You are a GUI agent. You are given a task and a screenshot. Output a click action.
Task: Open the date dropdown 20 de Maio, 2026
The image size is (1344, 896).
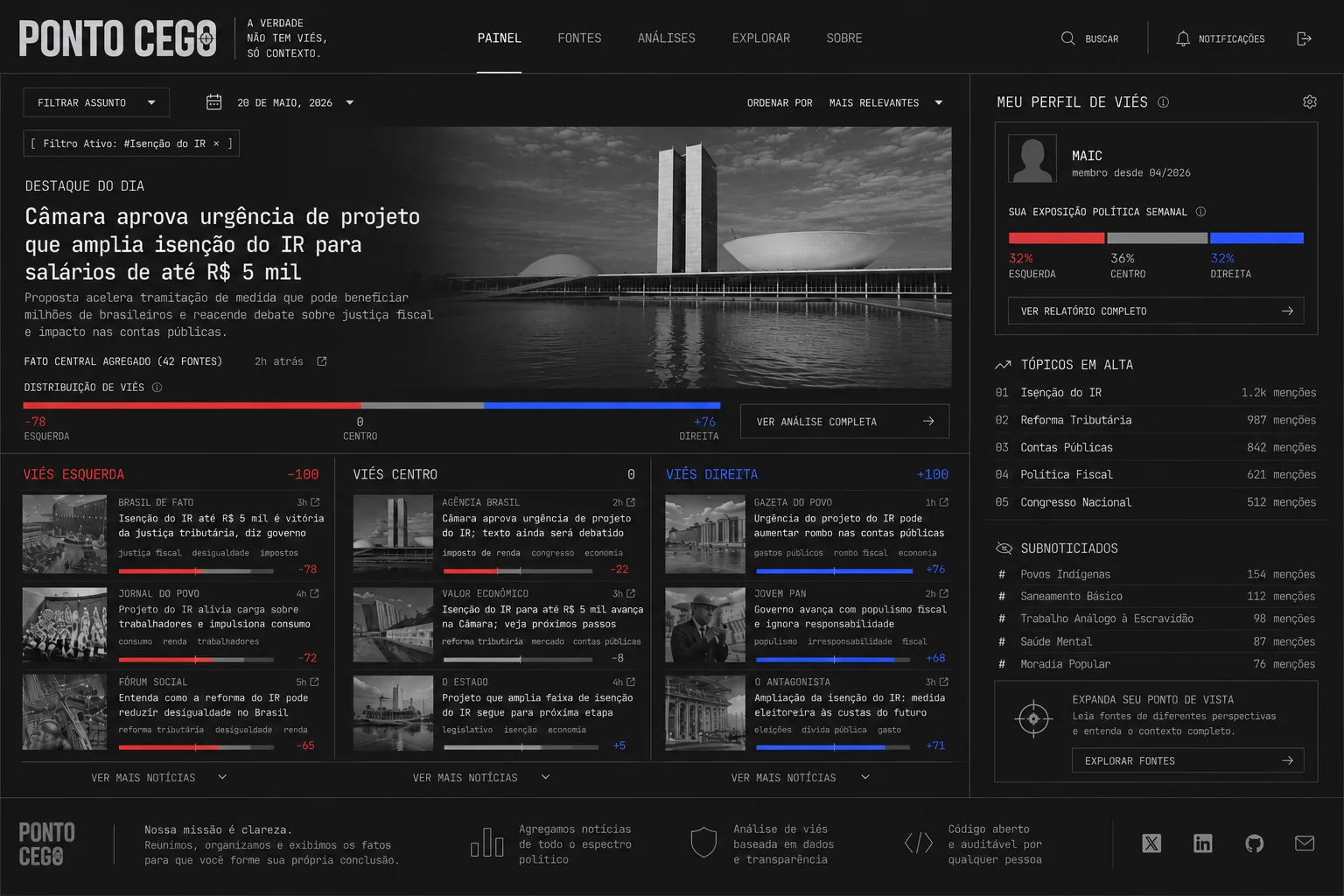click(x=295, y=102)
